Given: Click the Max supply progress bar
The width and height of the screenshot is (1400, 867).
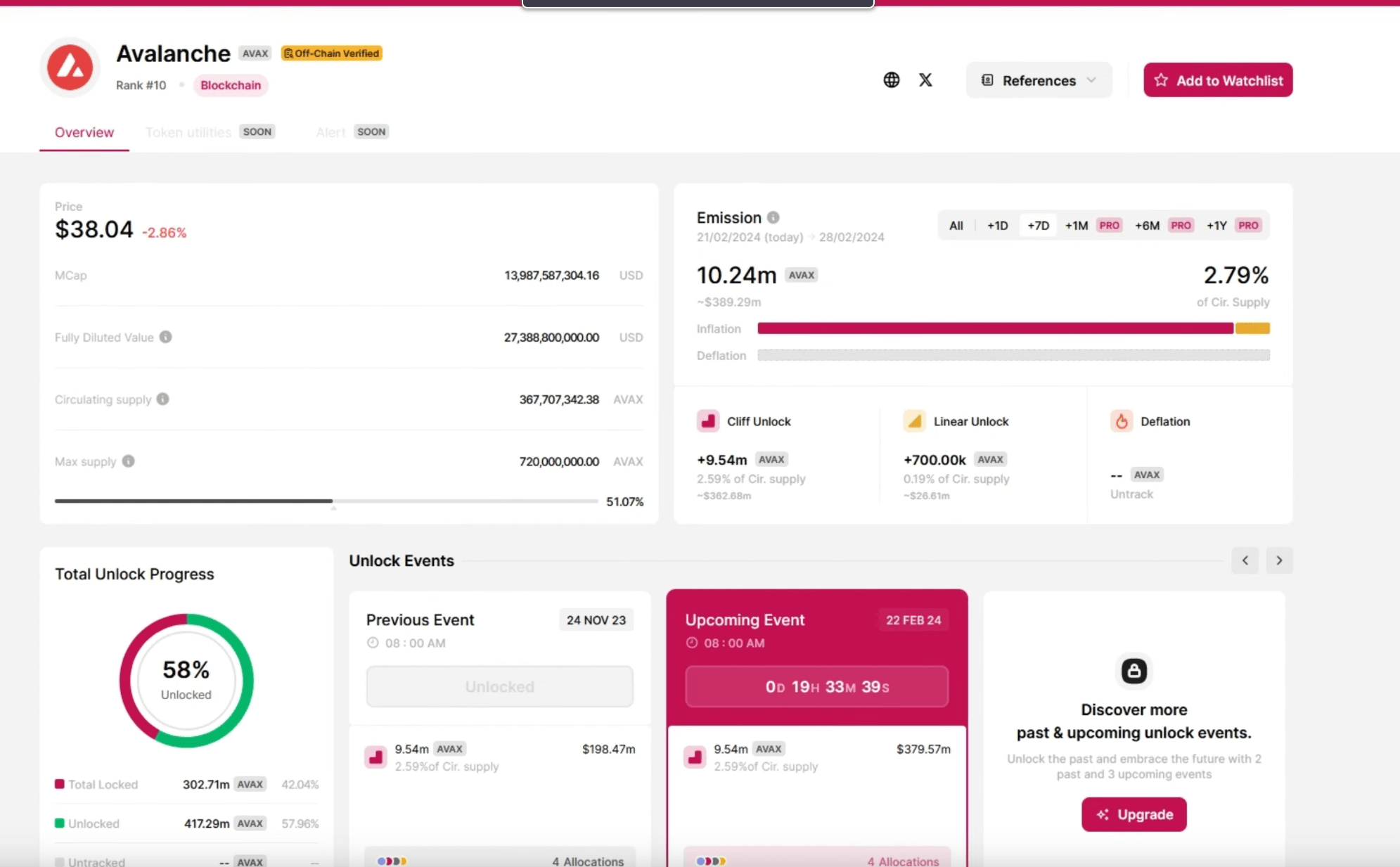Looking at the screenshot, I should click(x=323, y=501).
